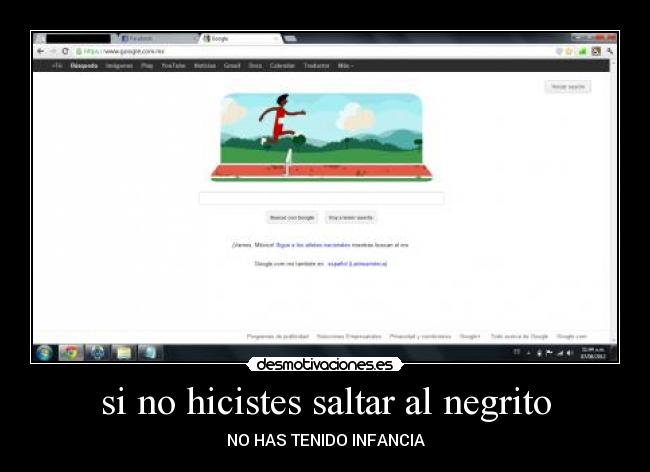650x472 pixels.
Task: Click the network signal tray icon
Action: tap(560, 353)
